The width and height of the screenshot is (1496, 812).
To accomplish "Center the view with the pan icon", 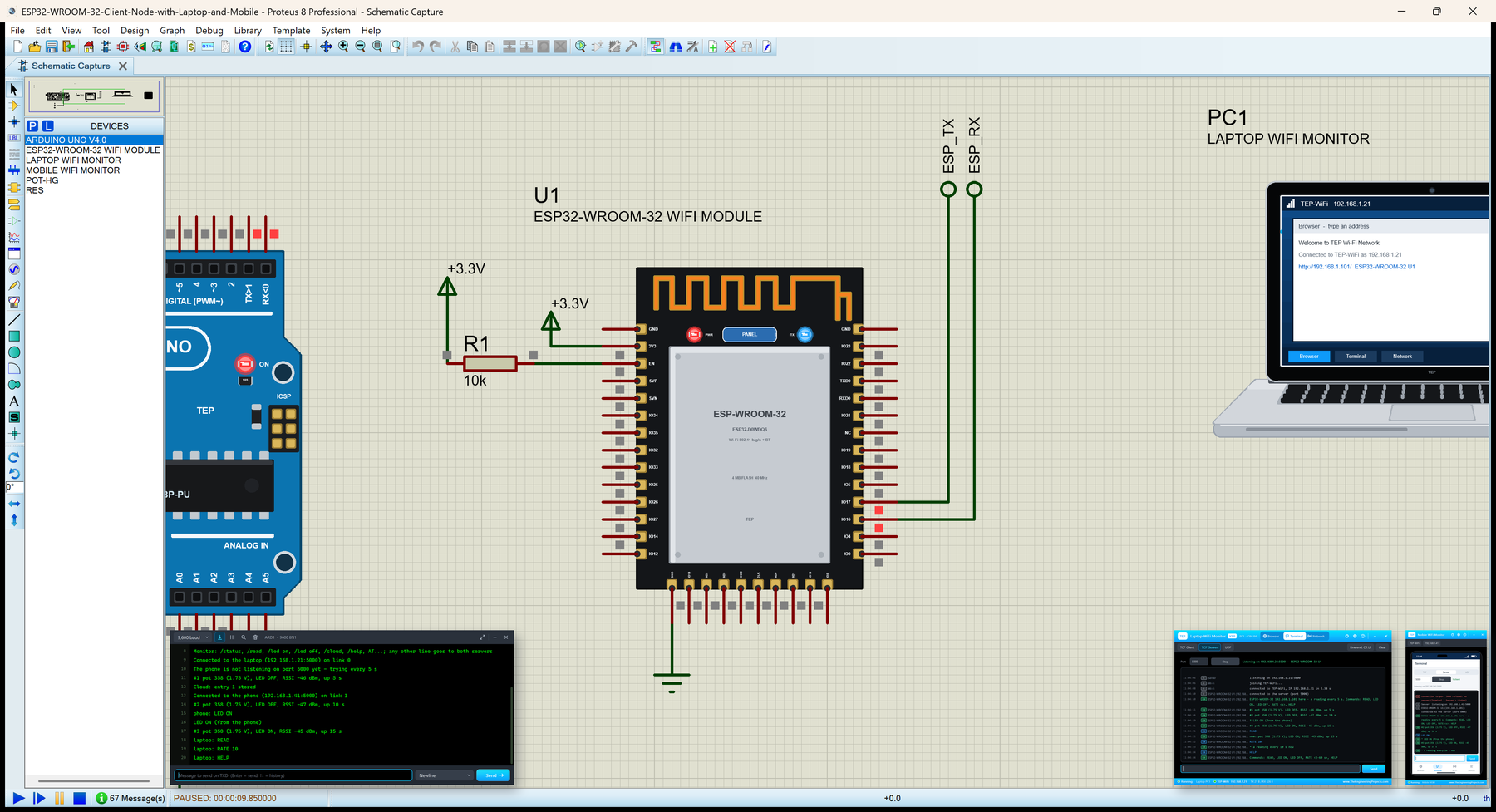I will 326,47.
